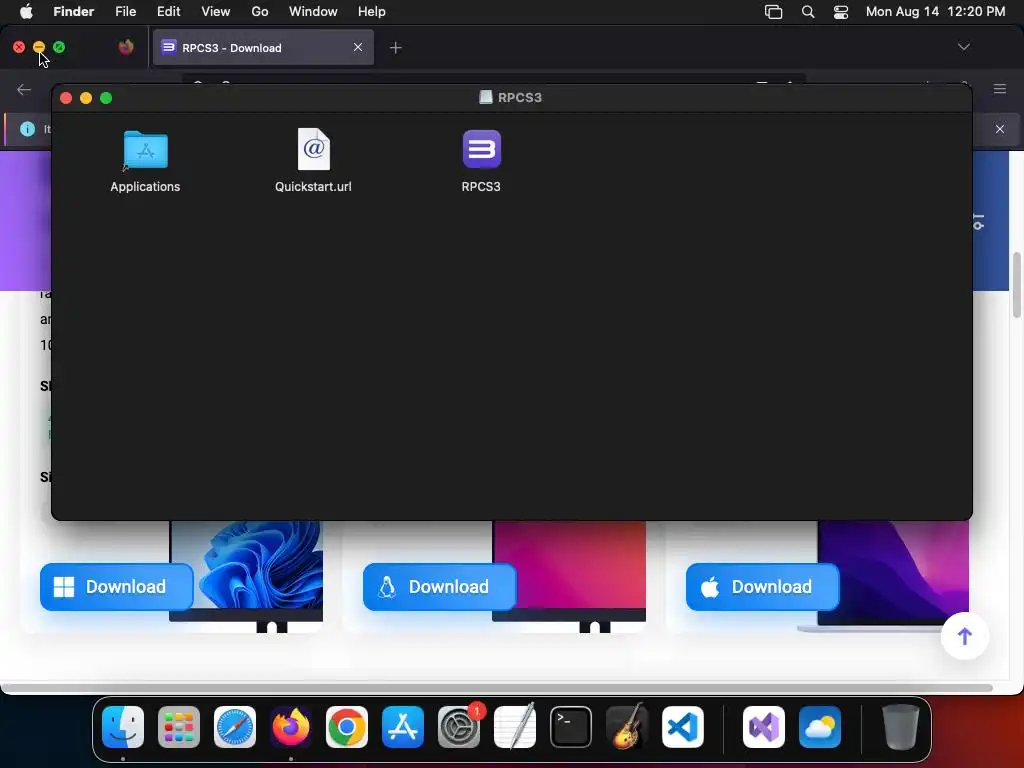Click the Linux Download button
Viewport: 1024px width, 768px height.
(440, 586)
